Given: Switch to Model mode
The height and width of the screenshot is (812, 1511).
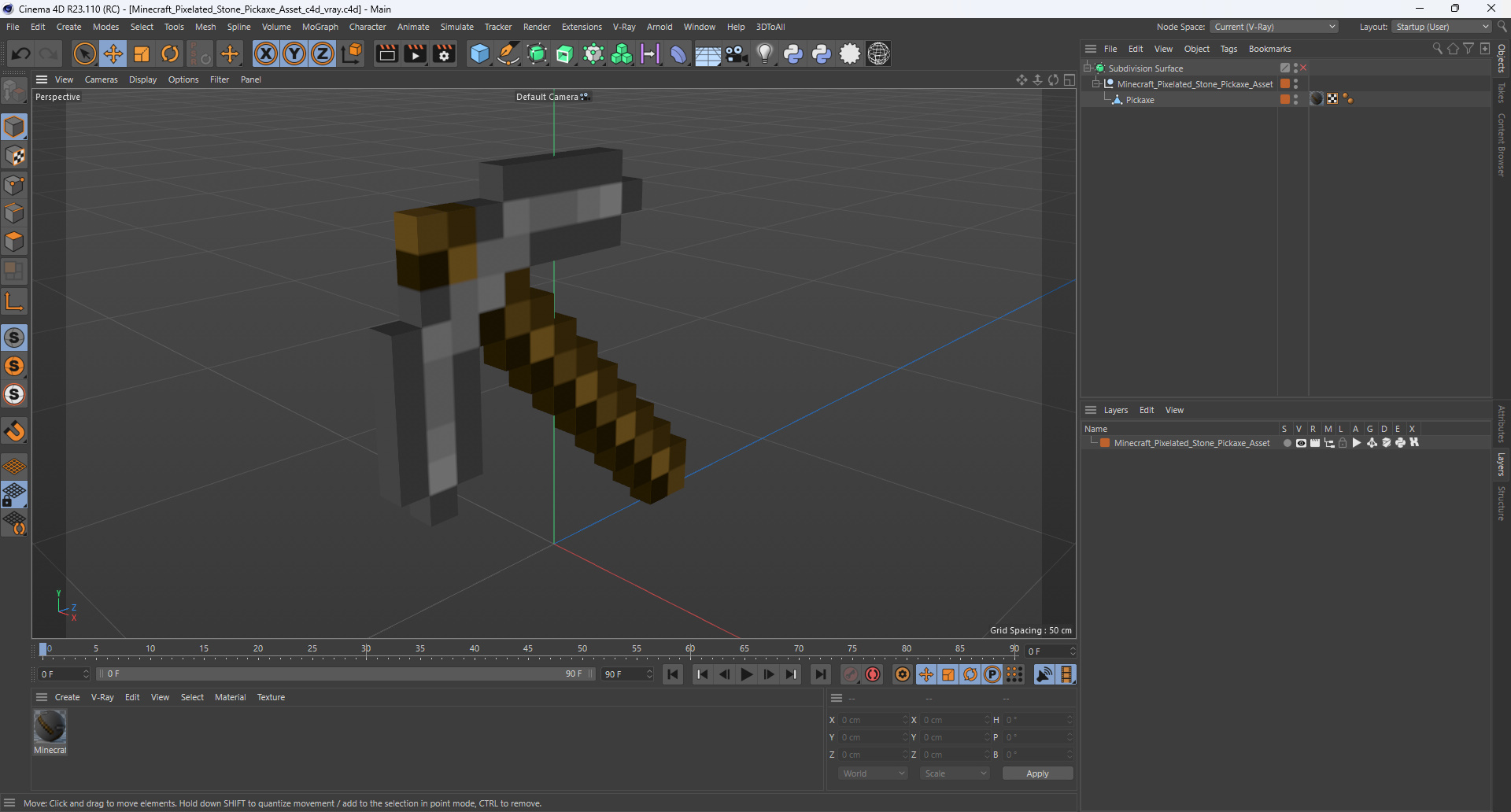Looking at the screenshot, I should coord(14,127).
